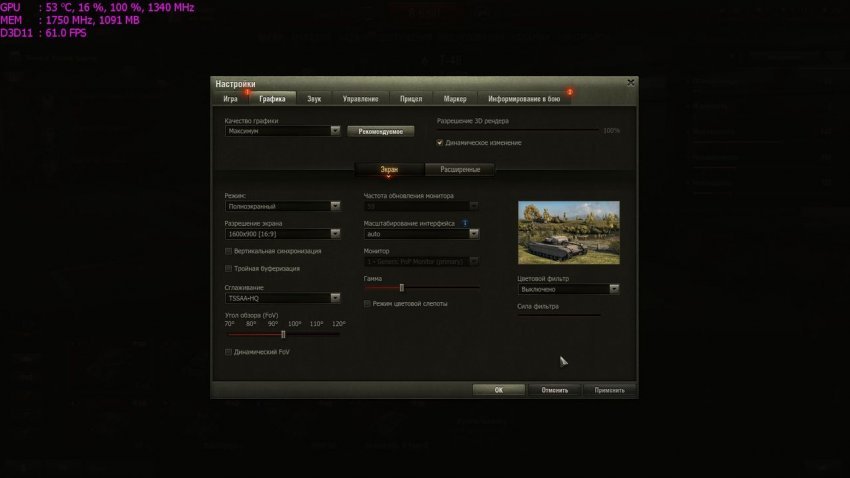Viewport: 850px width, 478px height.
Task: Click the tank preview thumbnail
Action: [569, 232]
